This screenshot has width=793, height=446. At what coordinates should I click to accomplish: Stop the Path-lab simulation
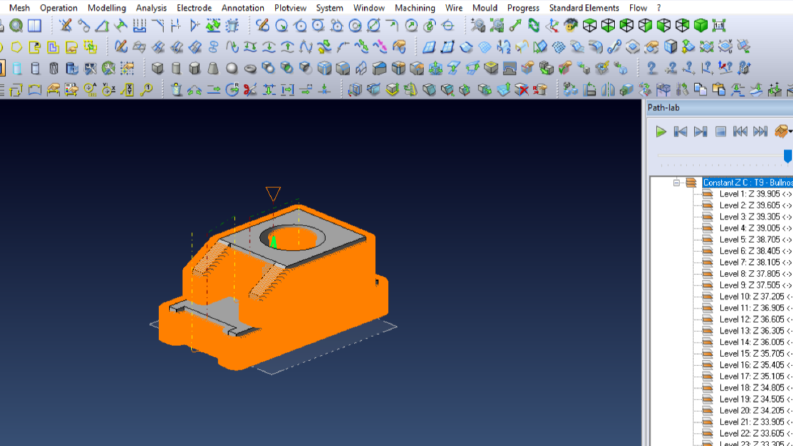[x=721, y=131]
